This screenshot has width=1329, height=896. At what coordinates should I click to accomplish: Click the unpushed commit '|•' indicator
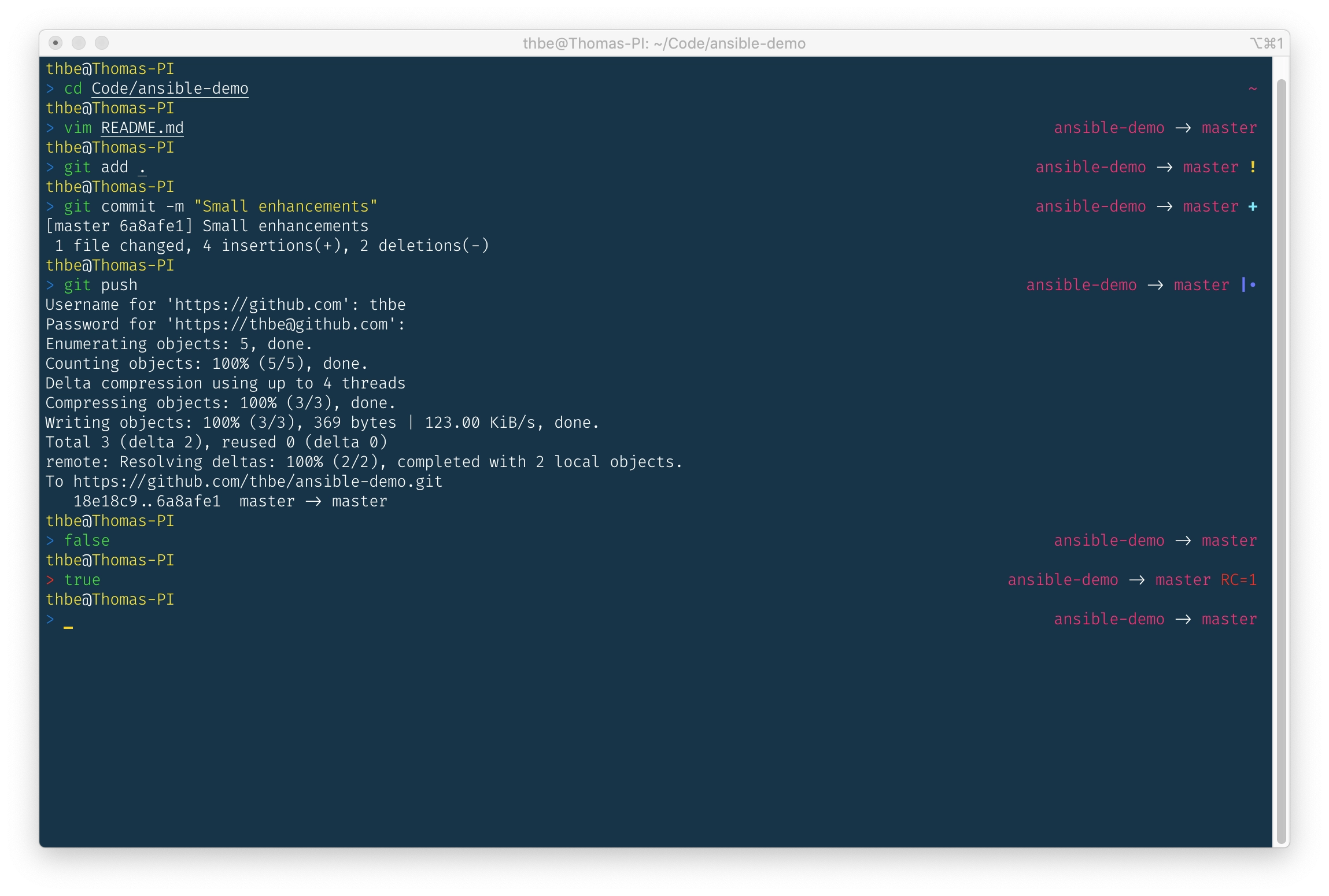click(x=1248, y=284)
